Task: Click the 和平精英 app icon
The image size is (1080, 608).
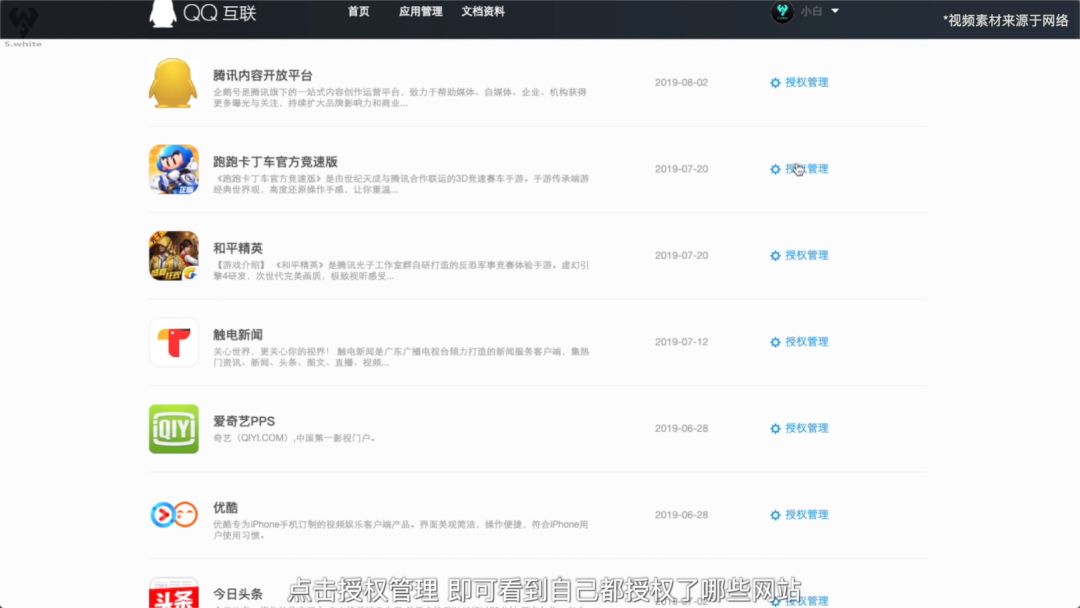Action: tap(173, 256)
